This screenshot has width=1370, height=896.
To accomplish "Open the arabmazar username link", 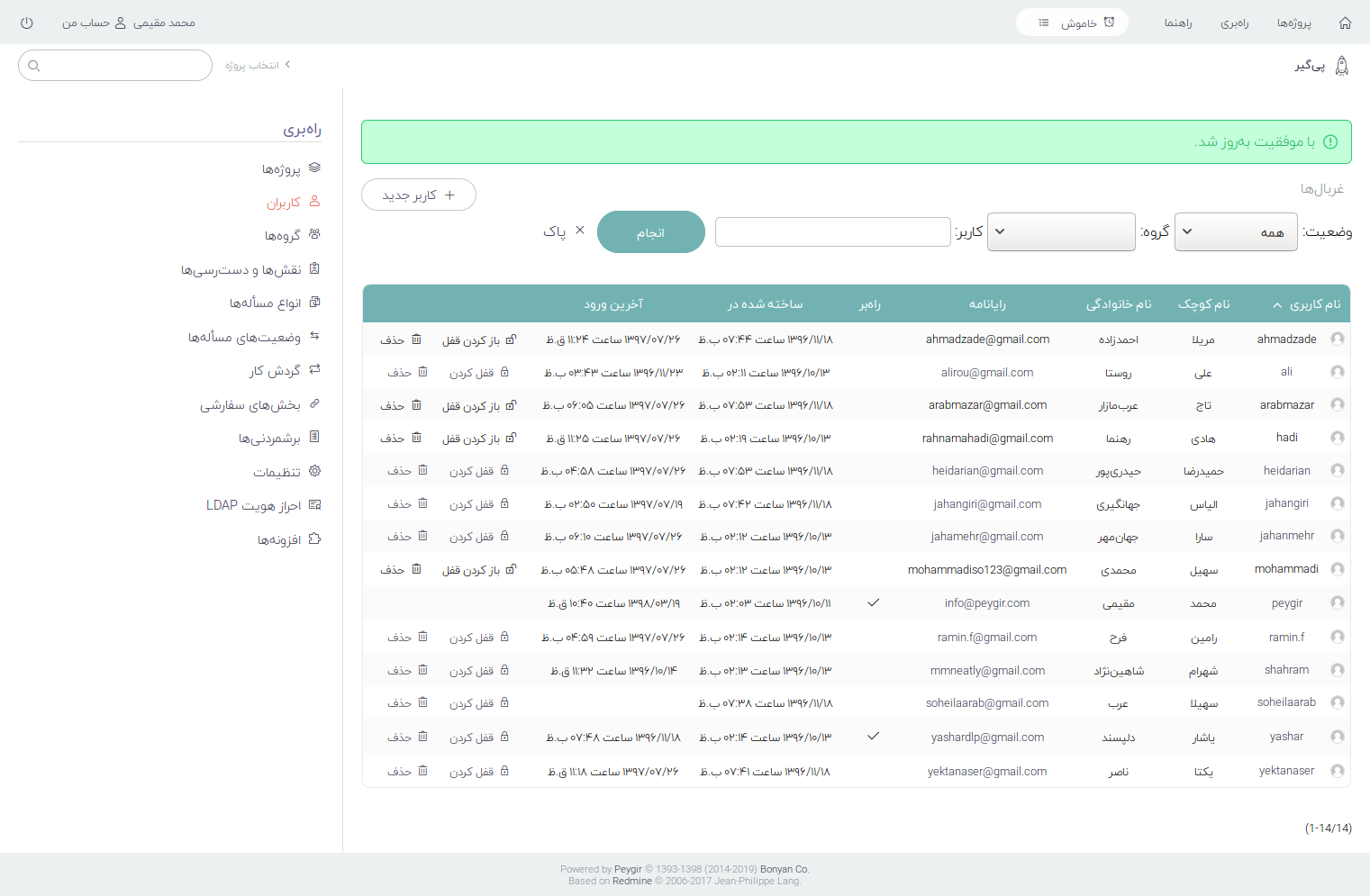I will pyautogui.click(x=1286, y=405).
